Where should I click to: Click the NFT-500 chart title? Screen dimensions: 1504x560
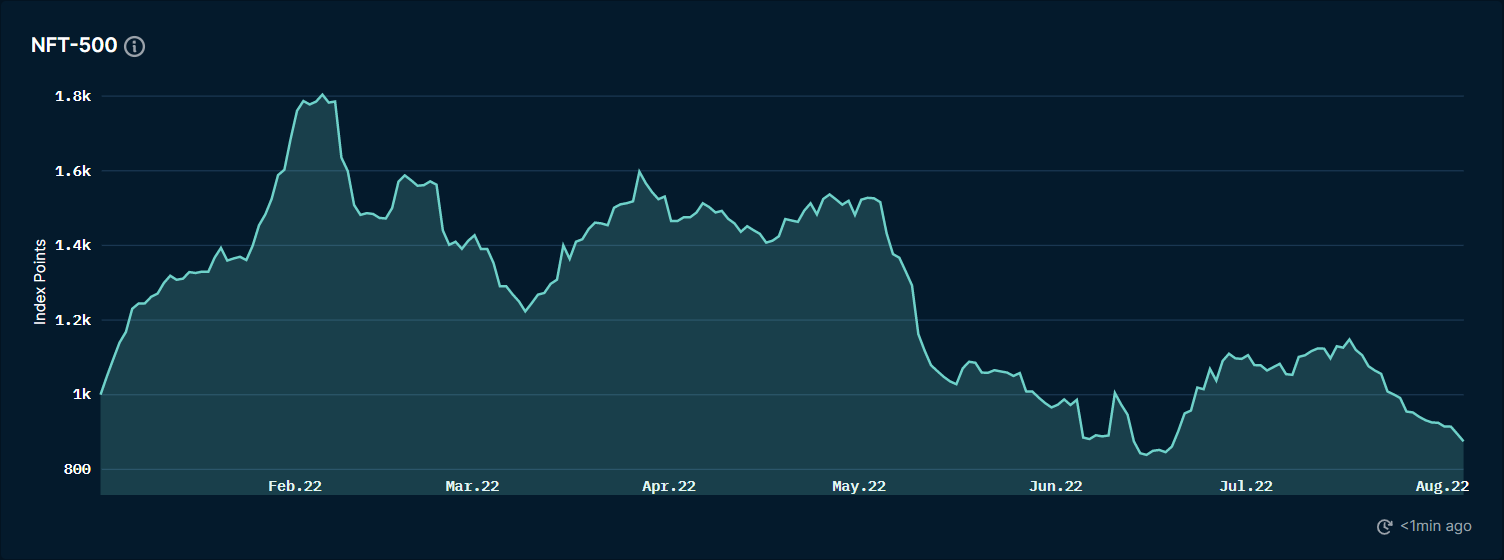point(74,46)
